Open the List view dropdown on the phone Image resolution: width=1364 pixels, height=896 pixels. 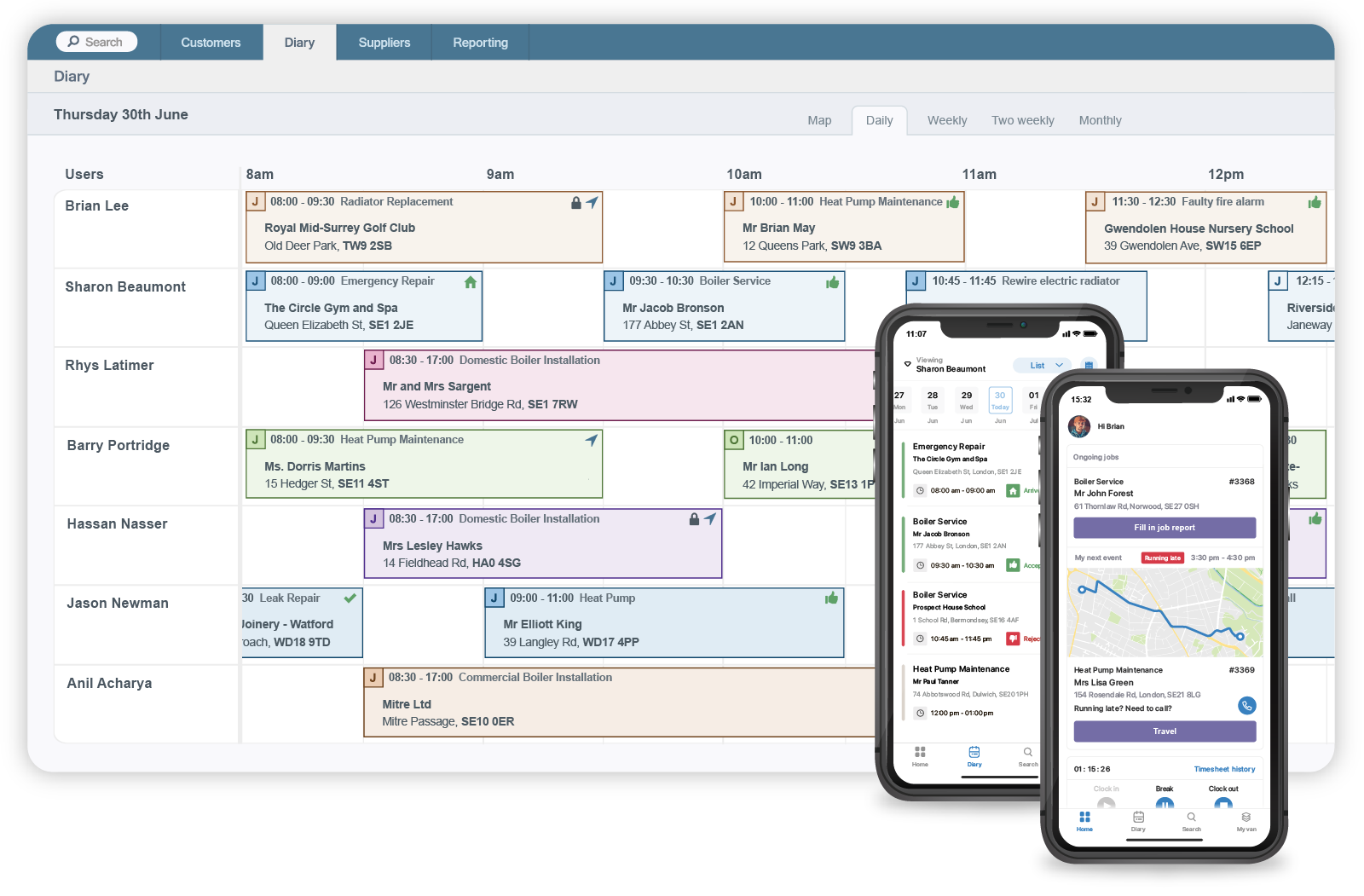pos(1041,365)
